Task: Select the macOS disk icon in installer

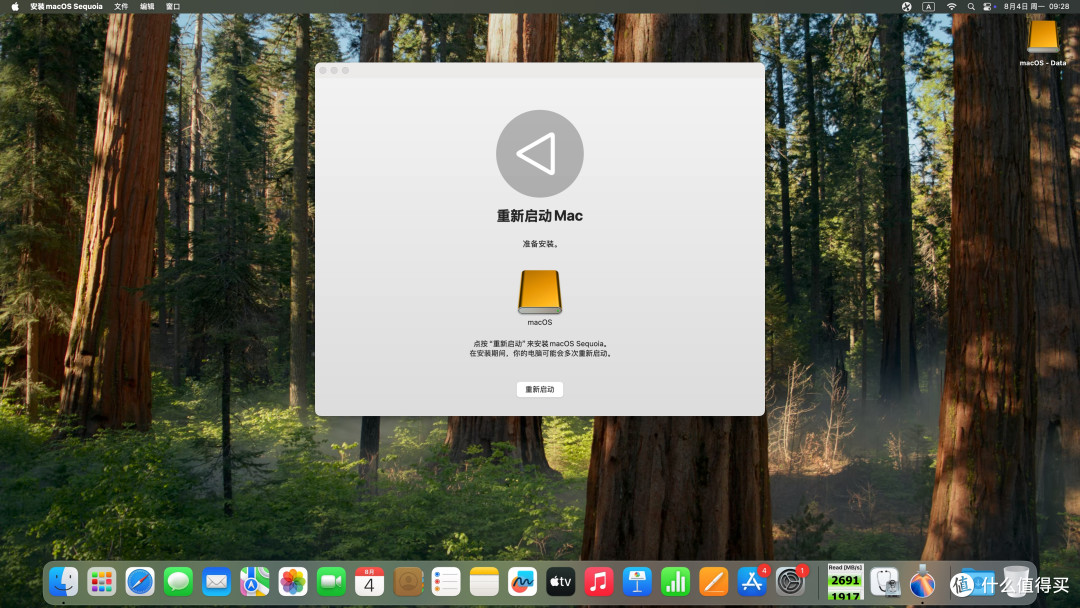Action: (539, 292)
